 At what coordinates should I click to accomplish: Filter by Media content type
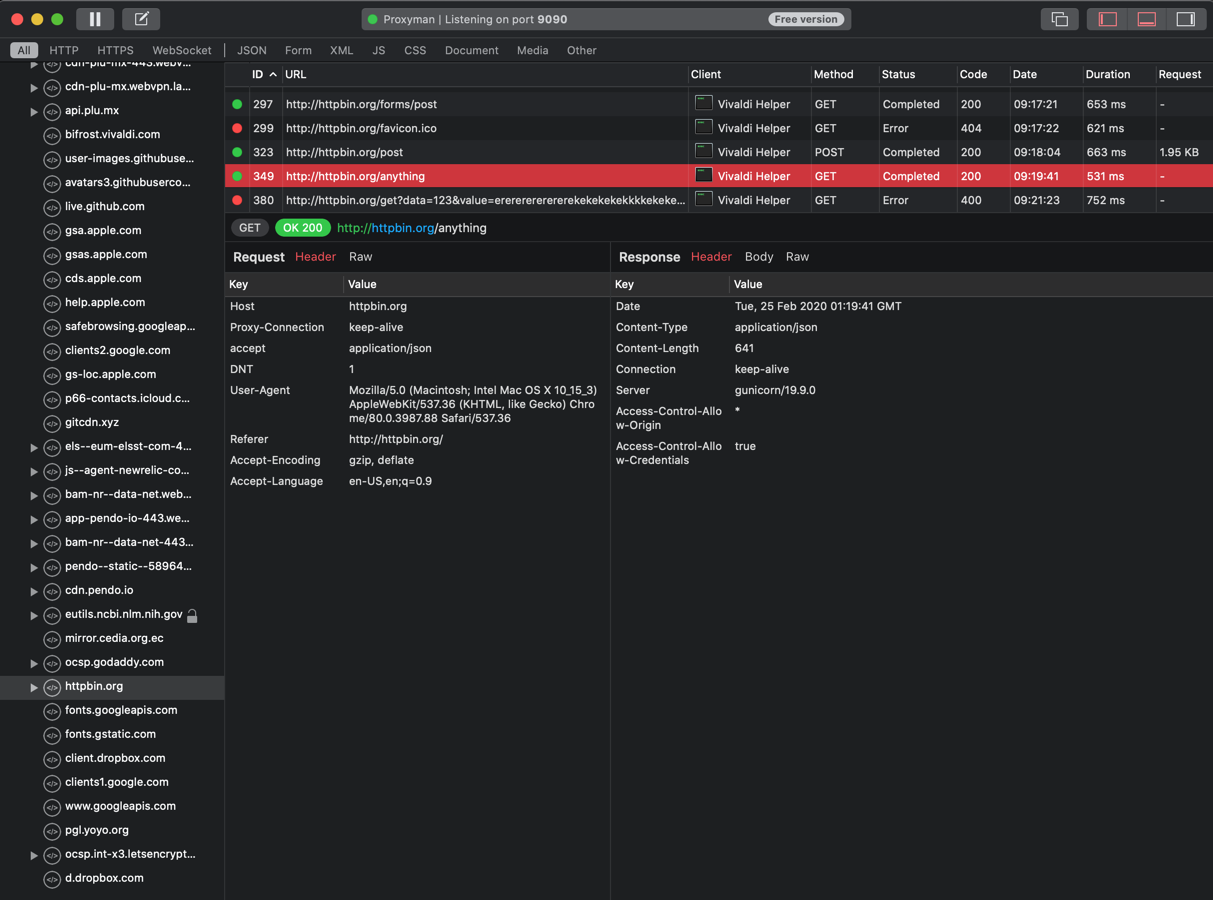(x=533, y=50)
